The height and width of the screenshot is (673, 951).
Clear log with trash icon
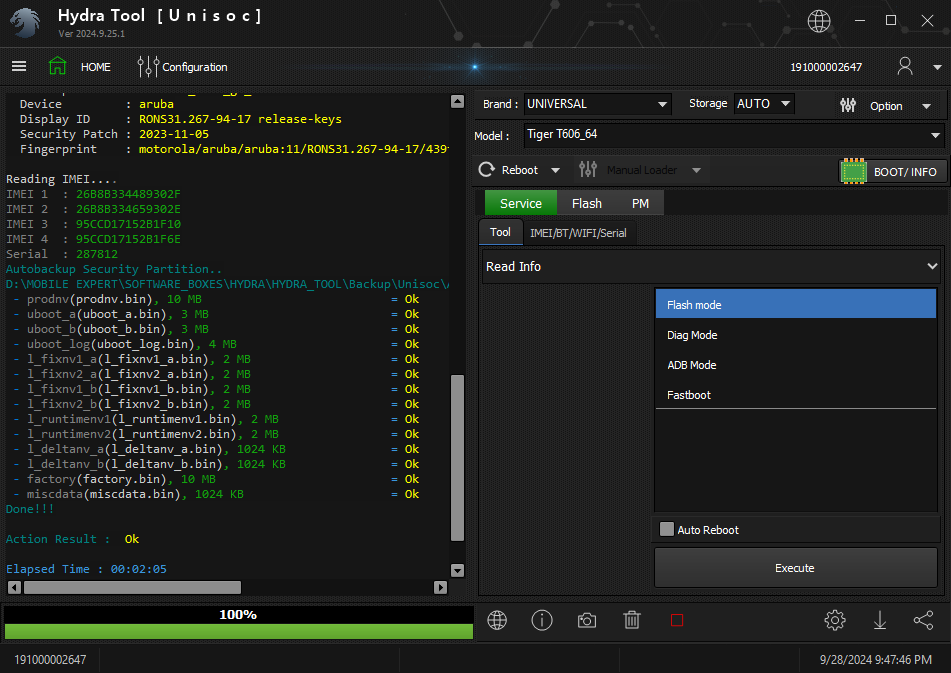[x=632, y=620]
